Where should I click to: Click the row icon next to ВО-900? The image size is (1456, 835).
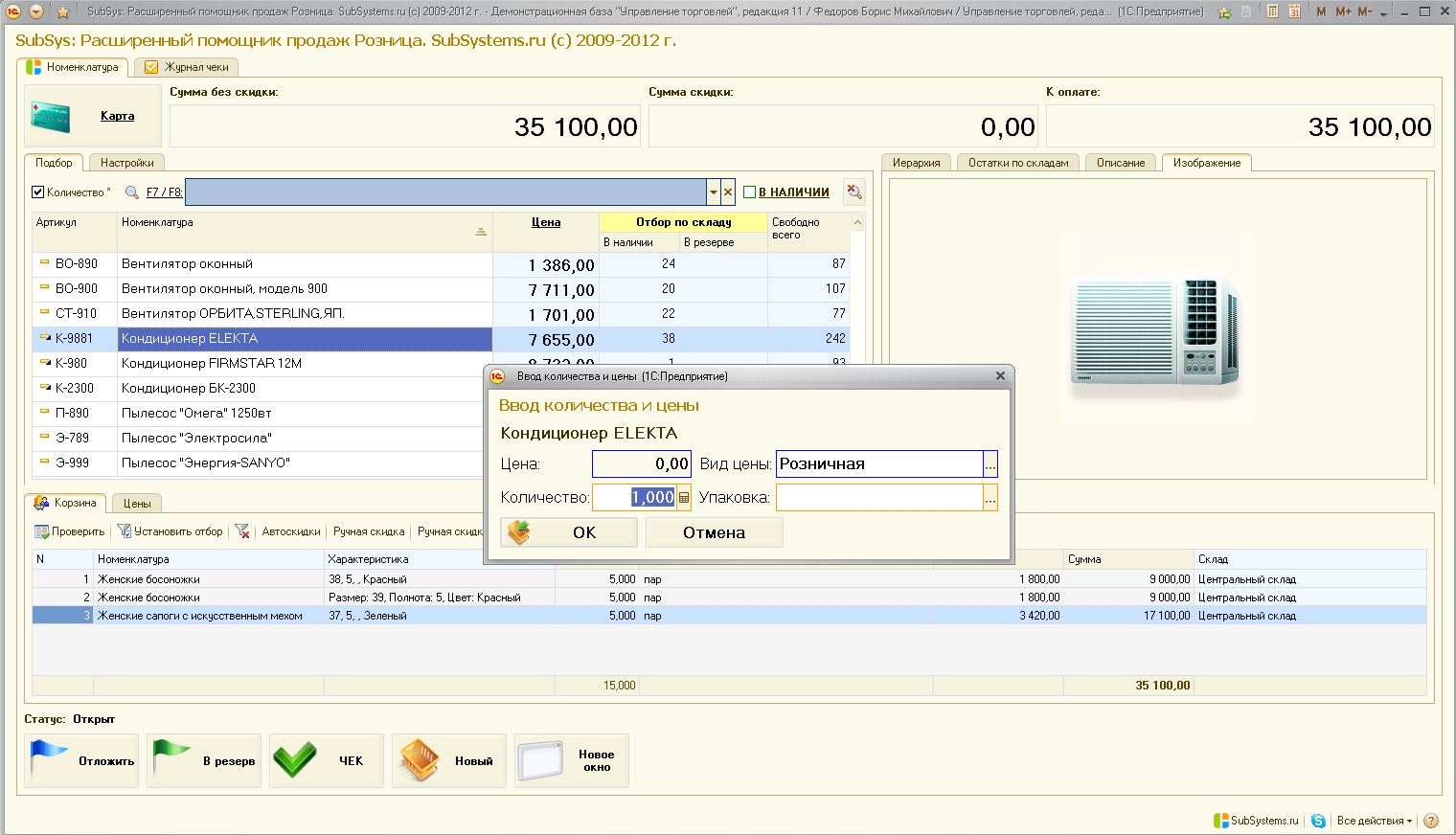pyautogui.click(x=44, y=287)
